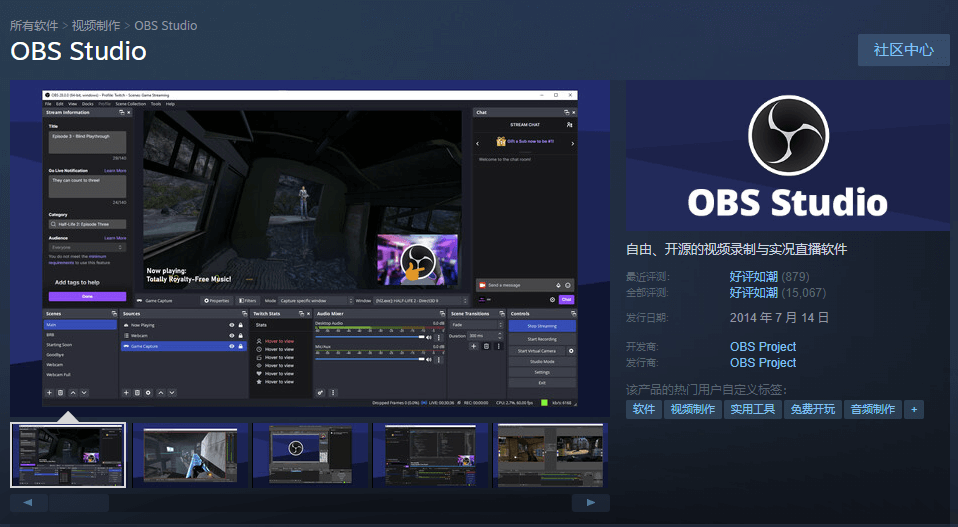Open chat settings gear beside the Chat button

[552, 299]
